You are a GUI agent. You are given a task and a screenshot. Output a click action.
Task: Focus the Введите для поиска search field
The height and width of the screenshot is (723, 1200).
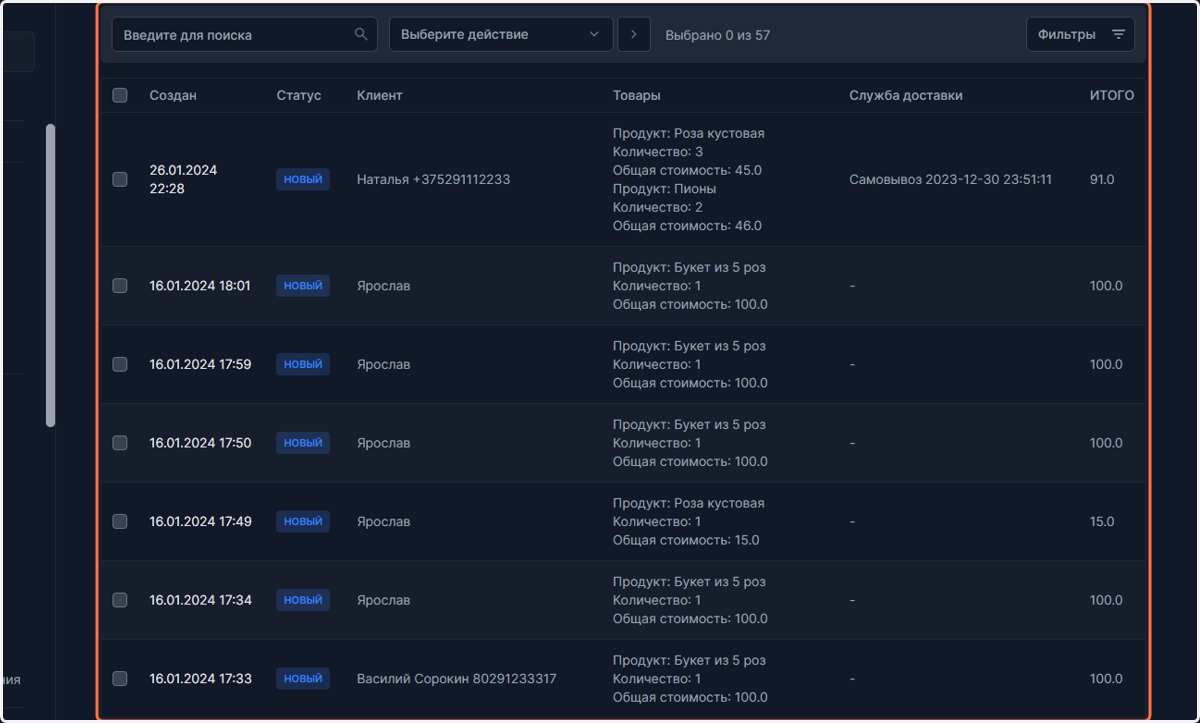pos(244,34)
